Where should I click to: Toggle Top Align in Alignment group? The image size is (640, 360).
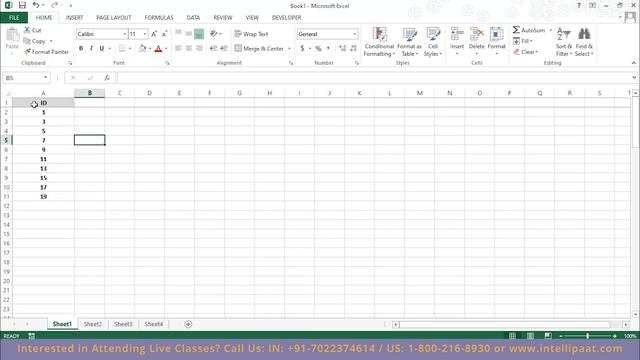[178, 34]
